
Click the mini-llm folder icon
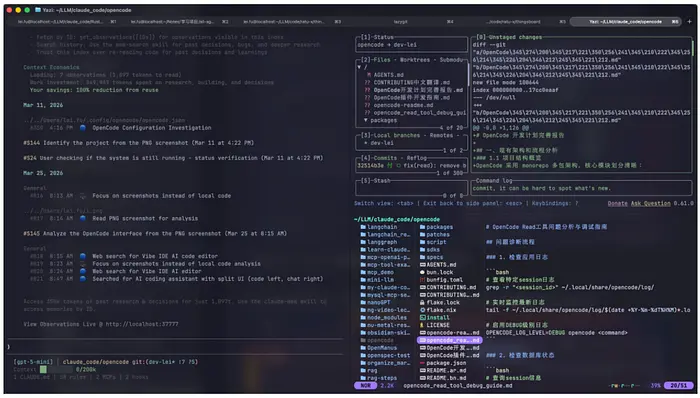pyautogui.click(x=363, y=280)
